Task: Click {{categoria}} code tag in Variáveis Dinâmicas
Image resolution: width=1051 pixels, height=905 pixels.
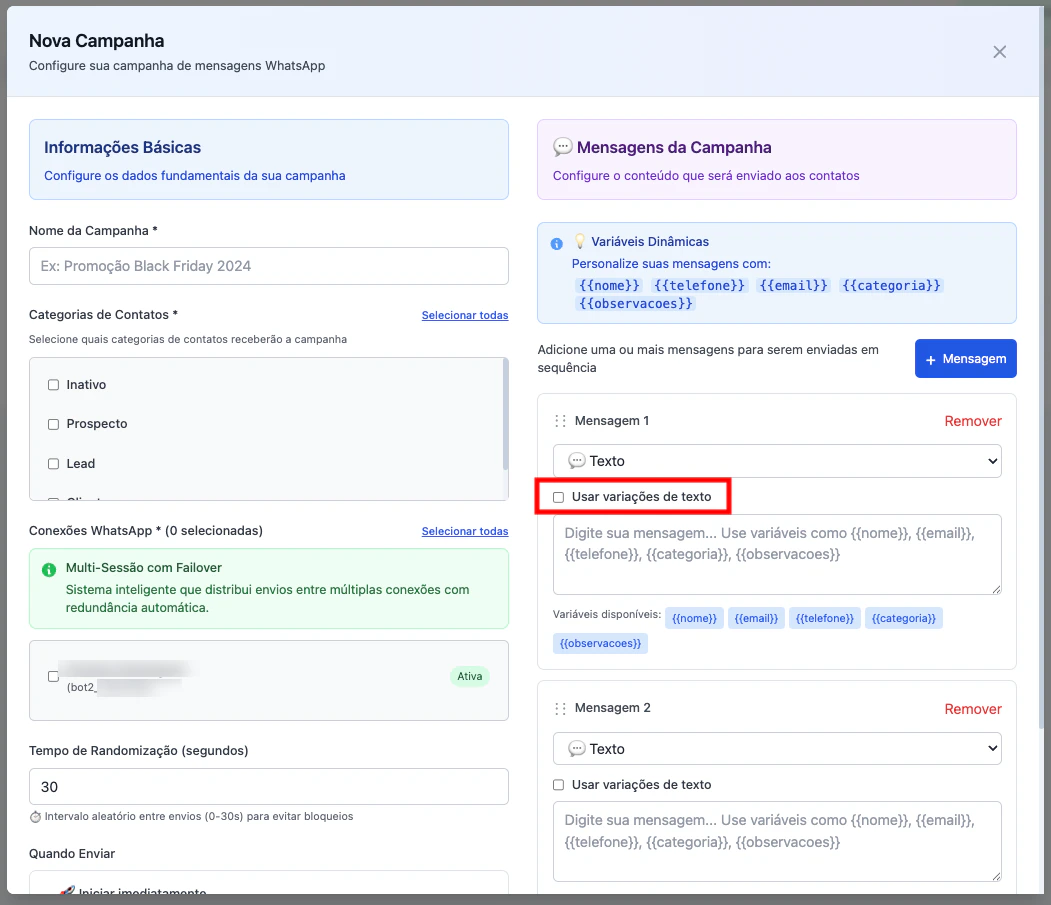Action: tap(891, 286)
